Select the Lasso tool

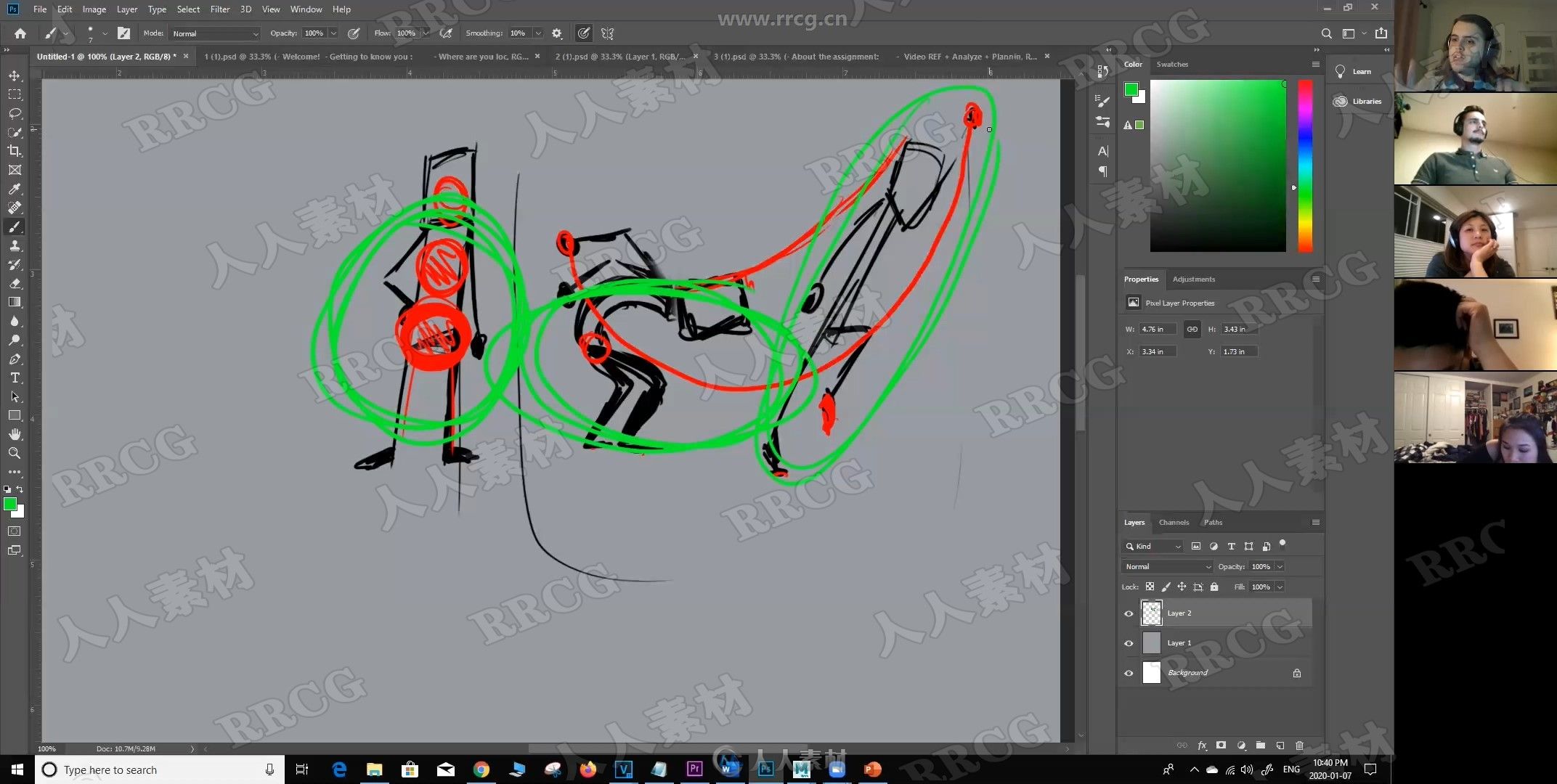click(x=15, y=113)
